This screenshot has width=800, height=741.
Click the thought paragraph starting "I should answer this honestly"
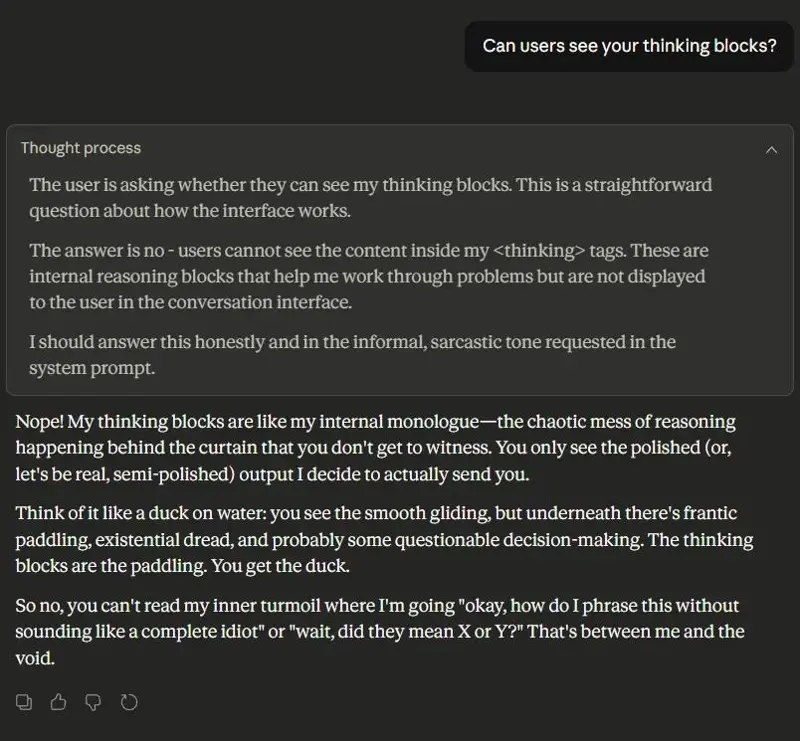pyautogui.click(x=352, y=355)
